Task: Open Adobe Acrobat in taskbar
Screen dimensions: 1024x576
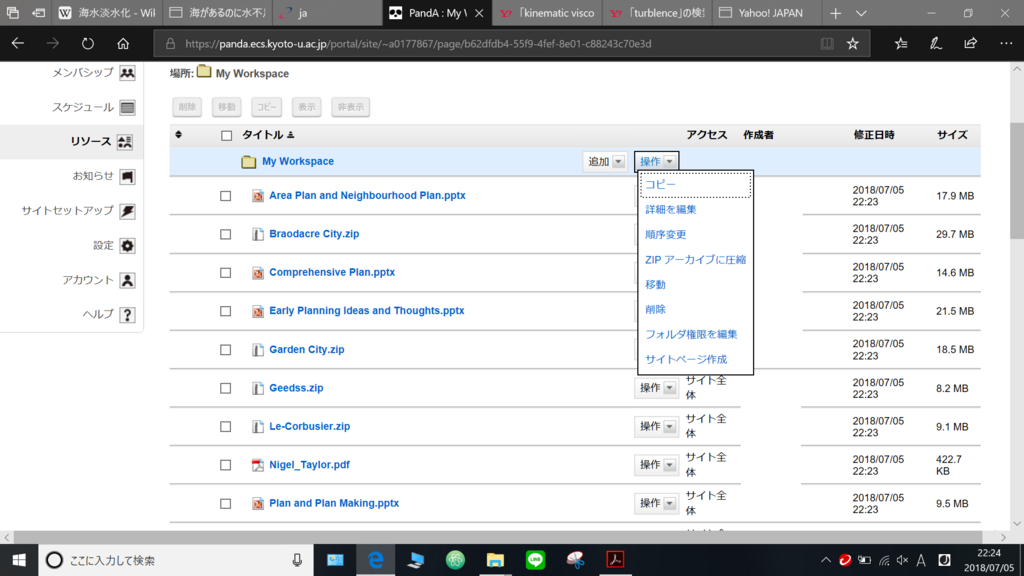Action: click(x=615, y=560)
